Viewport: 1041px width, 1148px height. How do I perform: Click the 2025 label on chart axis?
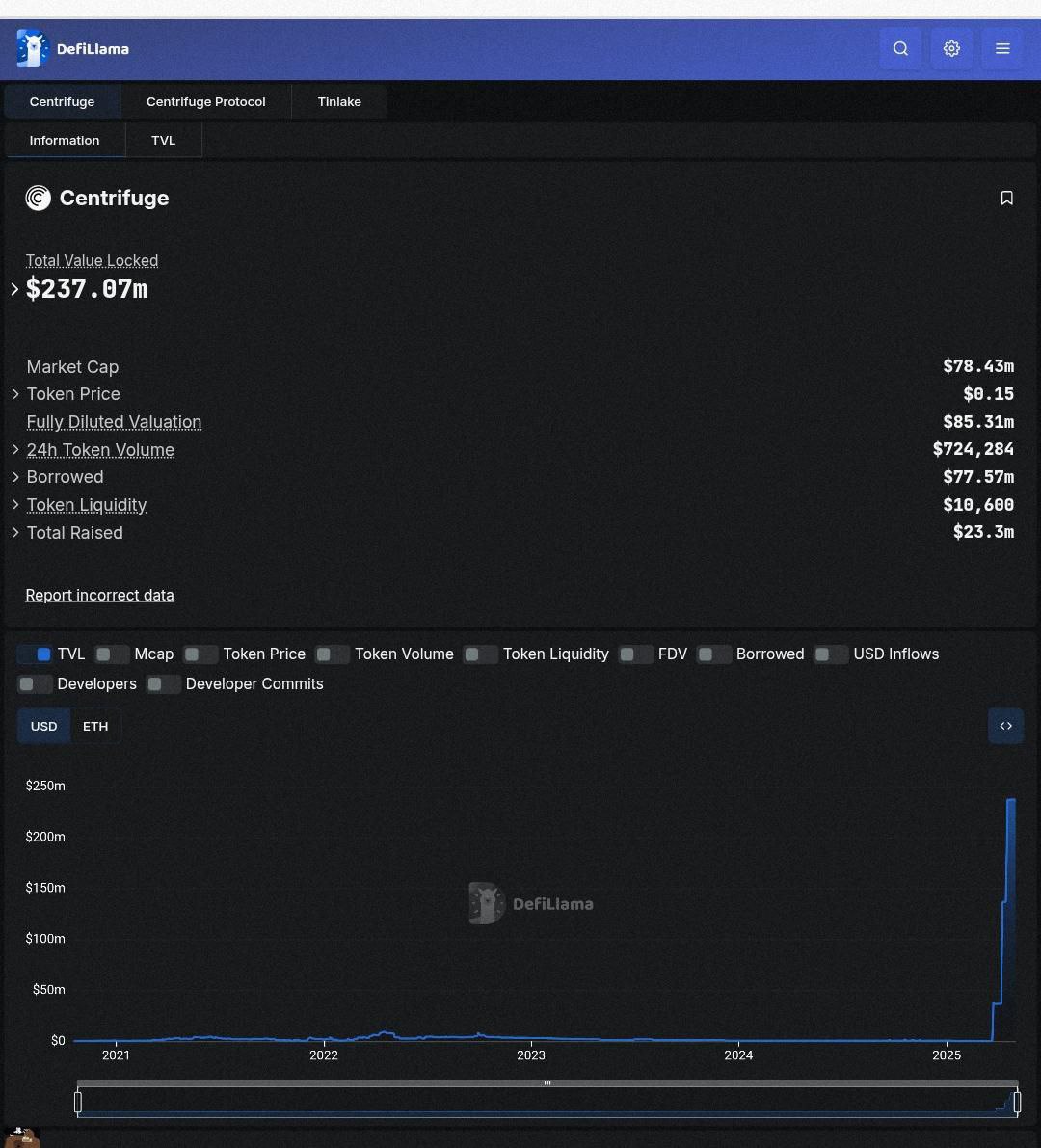[x=947, y=1055]
